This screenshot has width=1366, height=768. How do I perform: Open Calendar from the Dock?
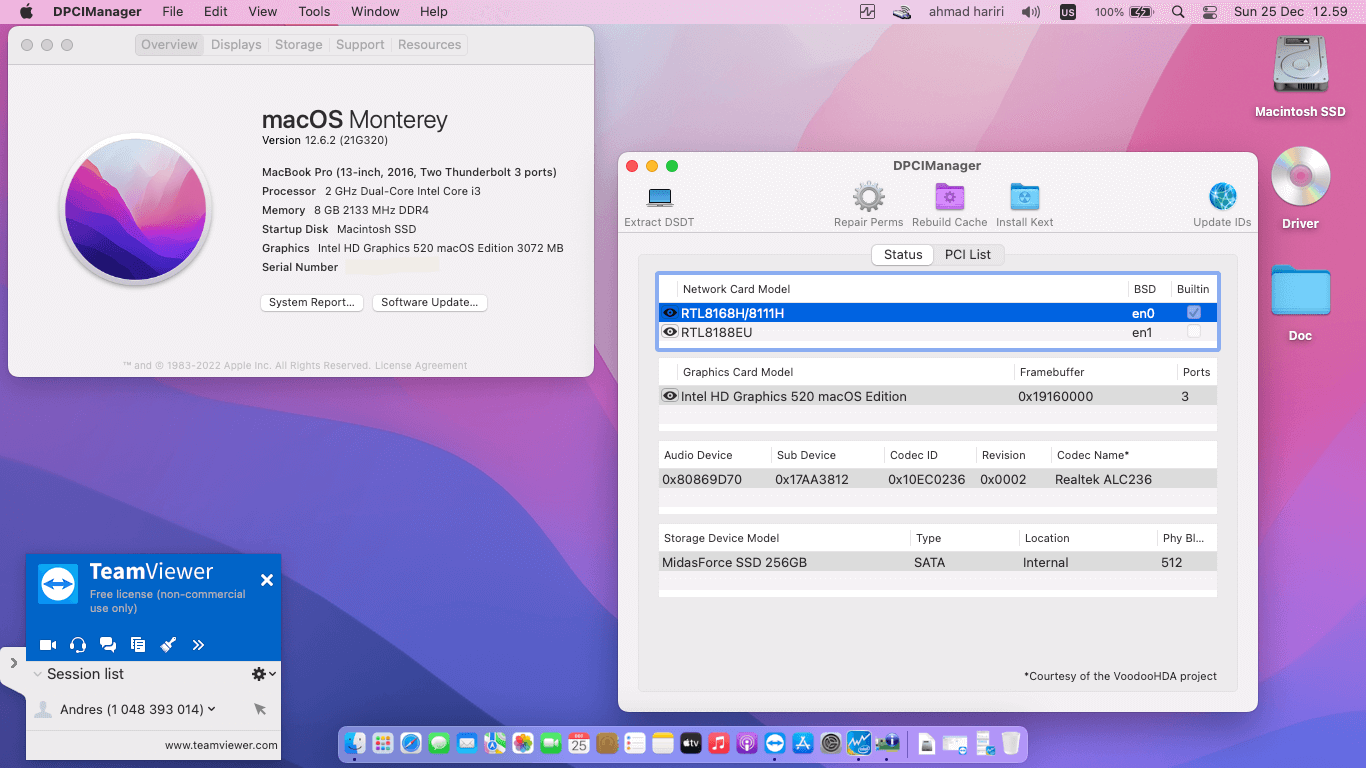[x=579, y=743]
